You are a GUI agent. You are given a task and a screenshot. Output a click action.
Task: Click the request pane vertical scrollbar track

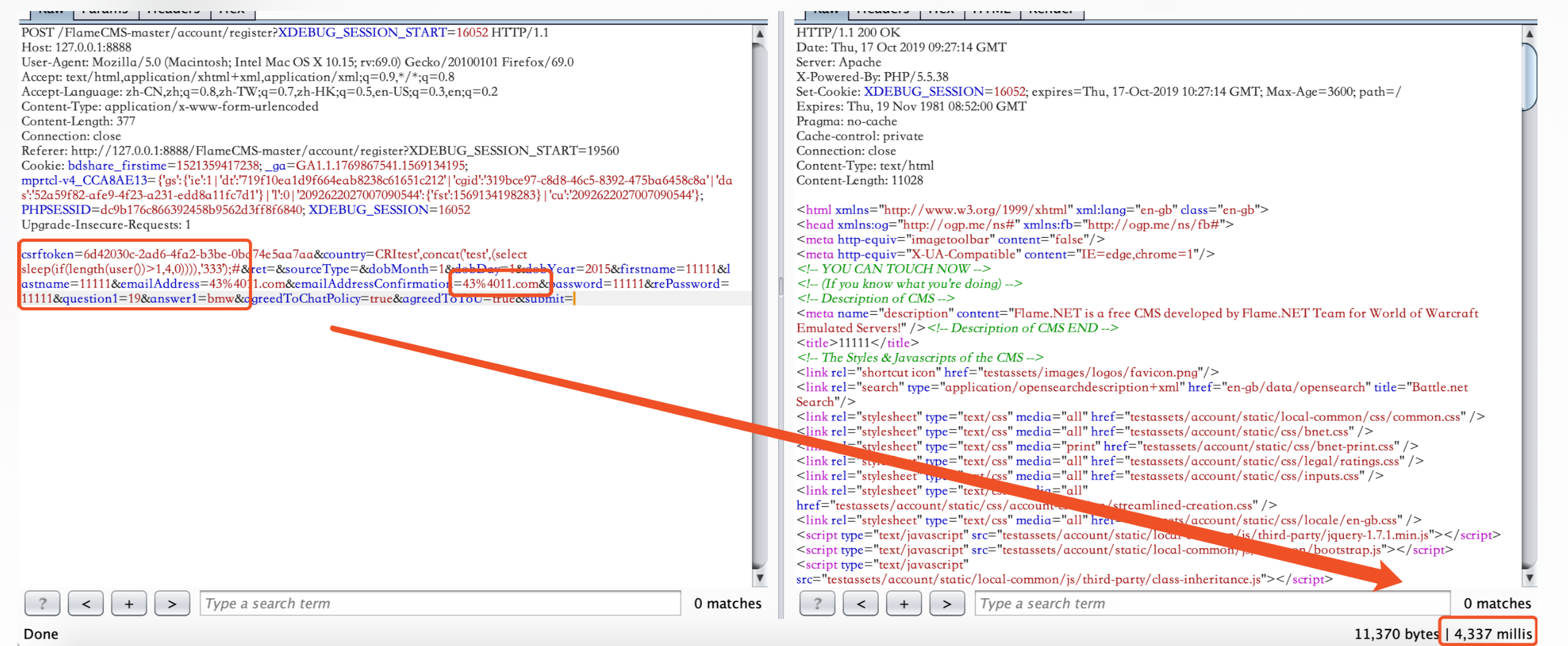[x=760, y=306]
